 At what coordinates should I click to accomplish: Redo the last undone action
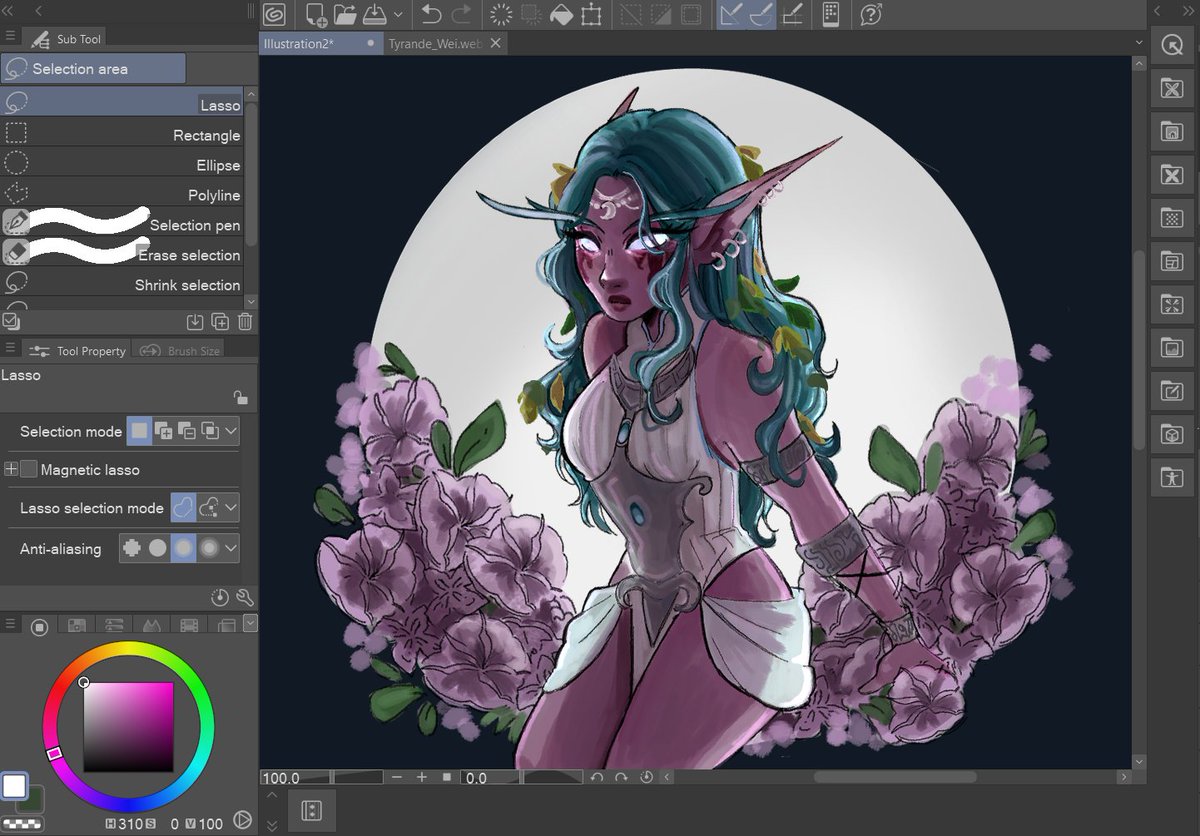coord(461,15)
